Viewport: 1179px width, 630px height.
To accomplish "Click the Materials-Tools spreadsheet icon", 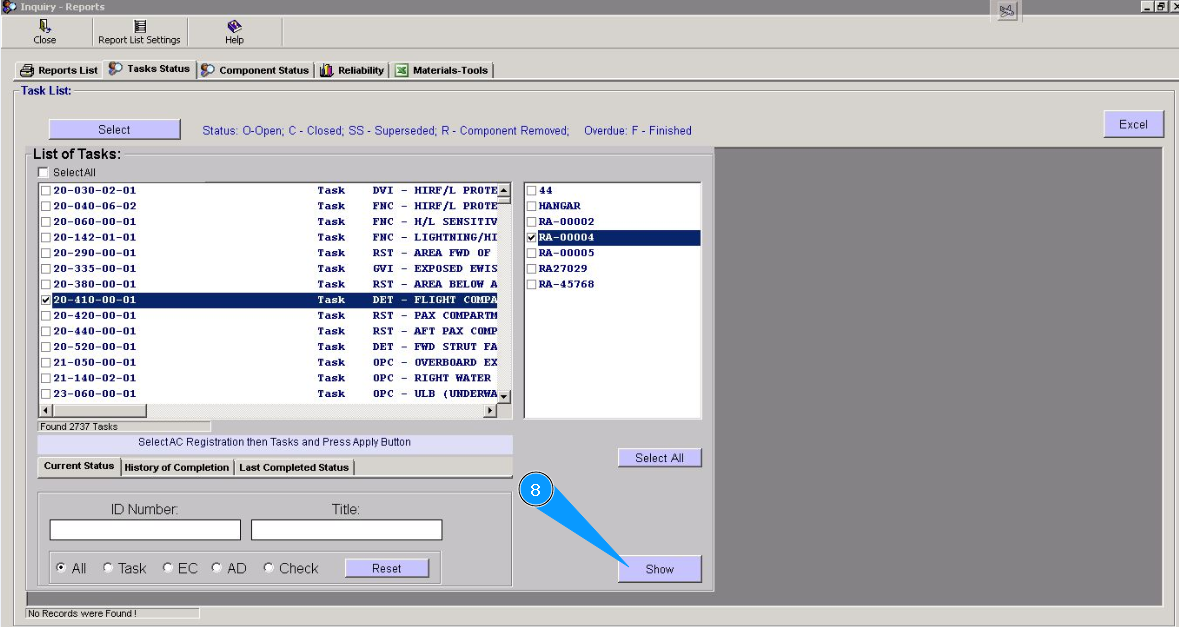I will pos(402,70).
